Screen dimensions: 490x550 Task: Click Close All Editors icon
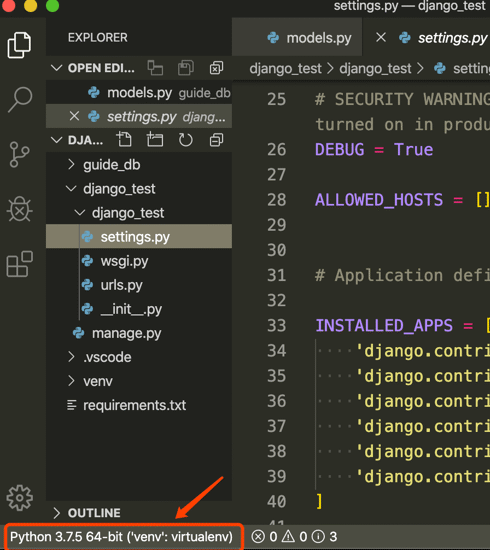point(216,68)
